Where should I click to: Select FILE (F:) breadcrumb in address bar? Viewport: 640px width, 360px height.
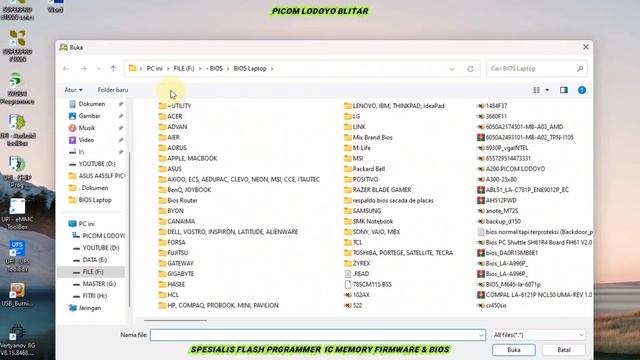tap(184, 69)
